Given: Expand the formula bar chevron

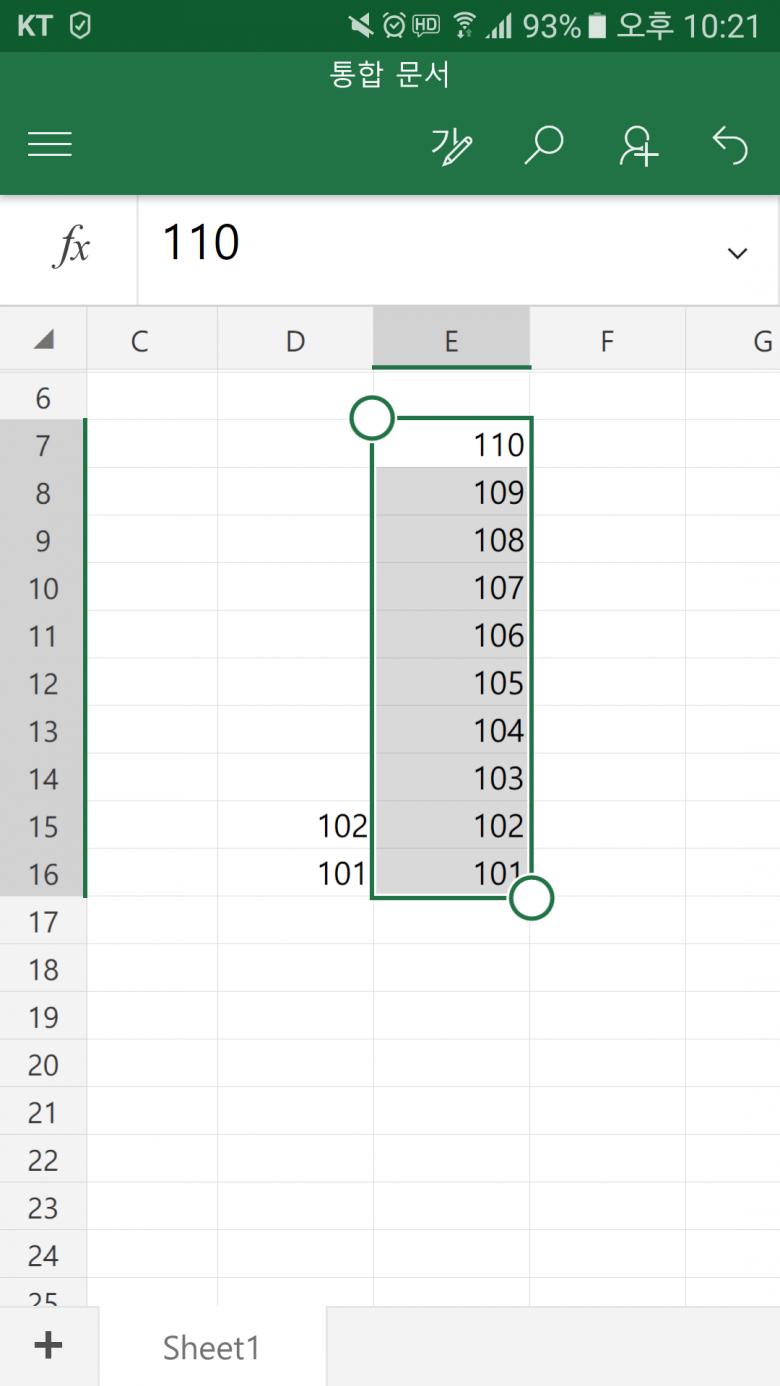Looking at the screenshot, I should pyautogui.click(x=737, y=253).
